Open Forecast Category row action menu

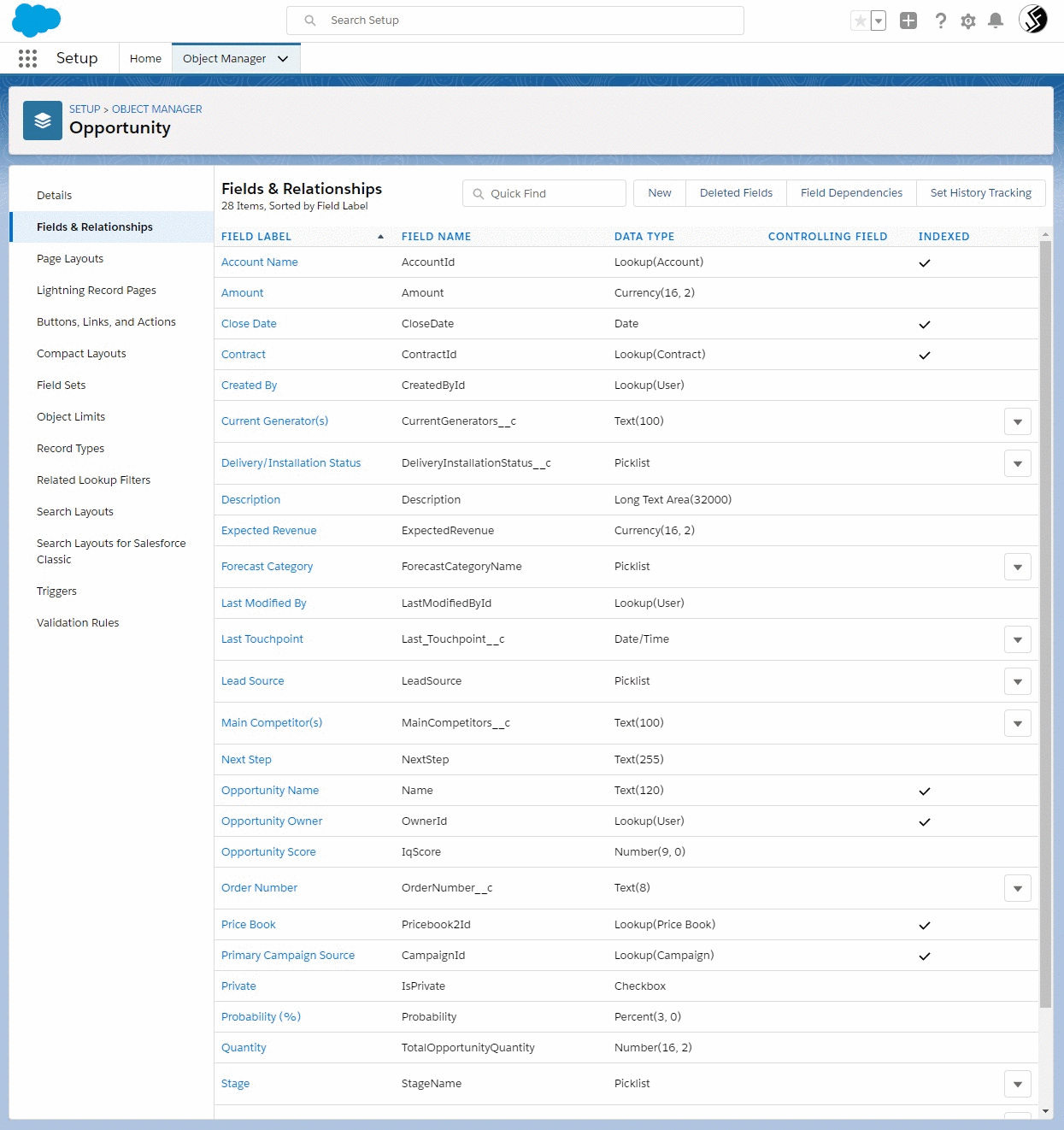(x=1017, y=567)
